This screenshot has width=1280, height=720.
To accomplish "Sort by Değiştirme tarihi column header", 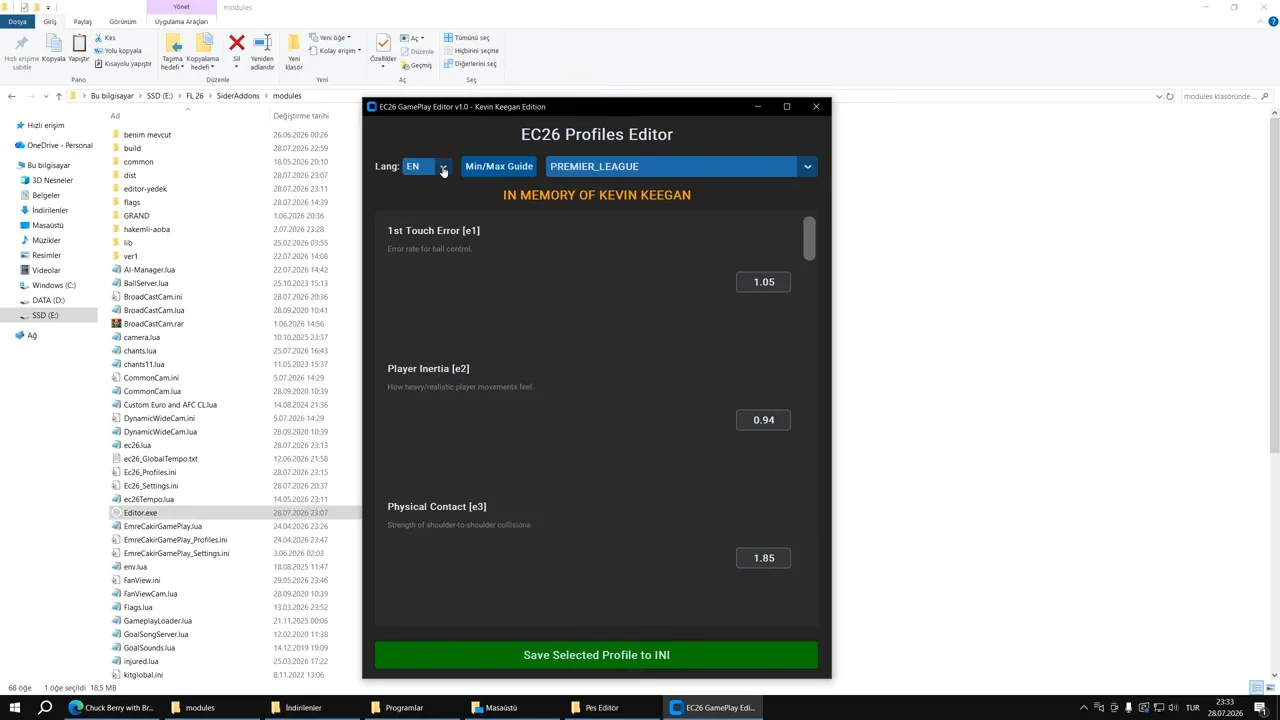I will coord(301,116).
